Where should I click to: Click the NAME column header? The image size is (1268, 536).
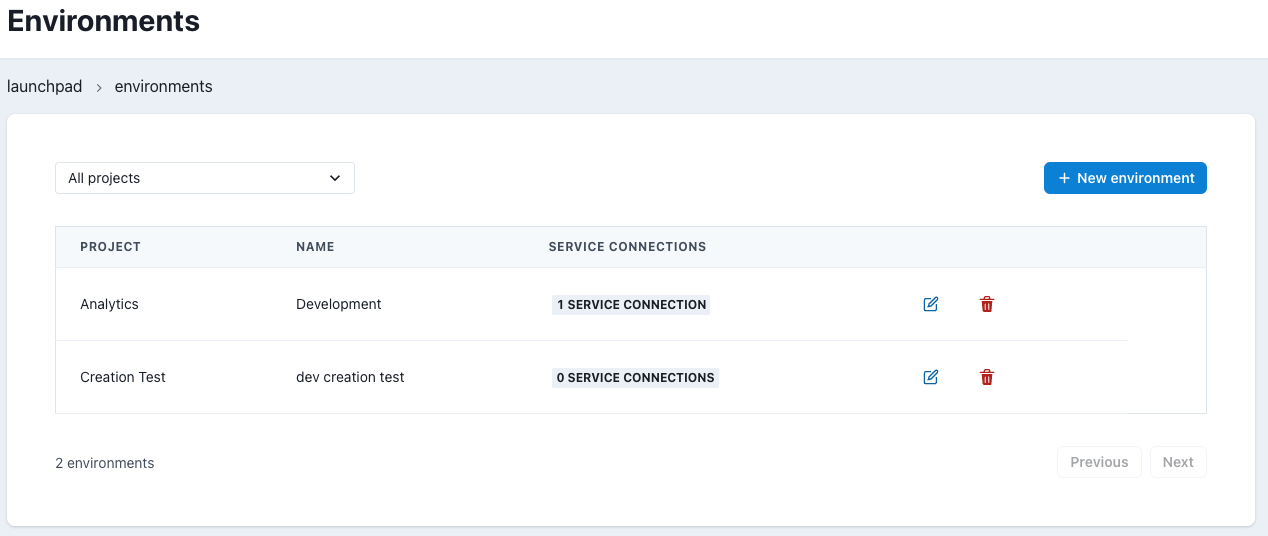[x=315, y=247]
